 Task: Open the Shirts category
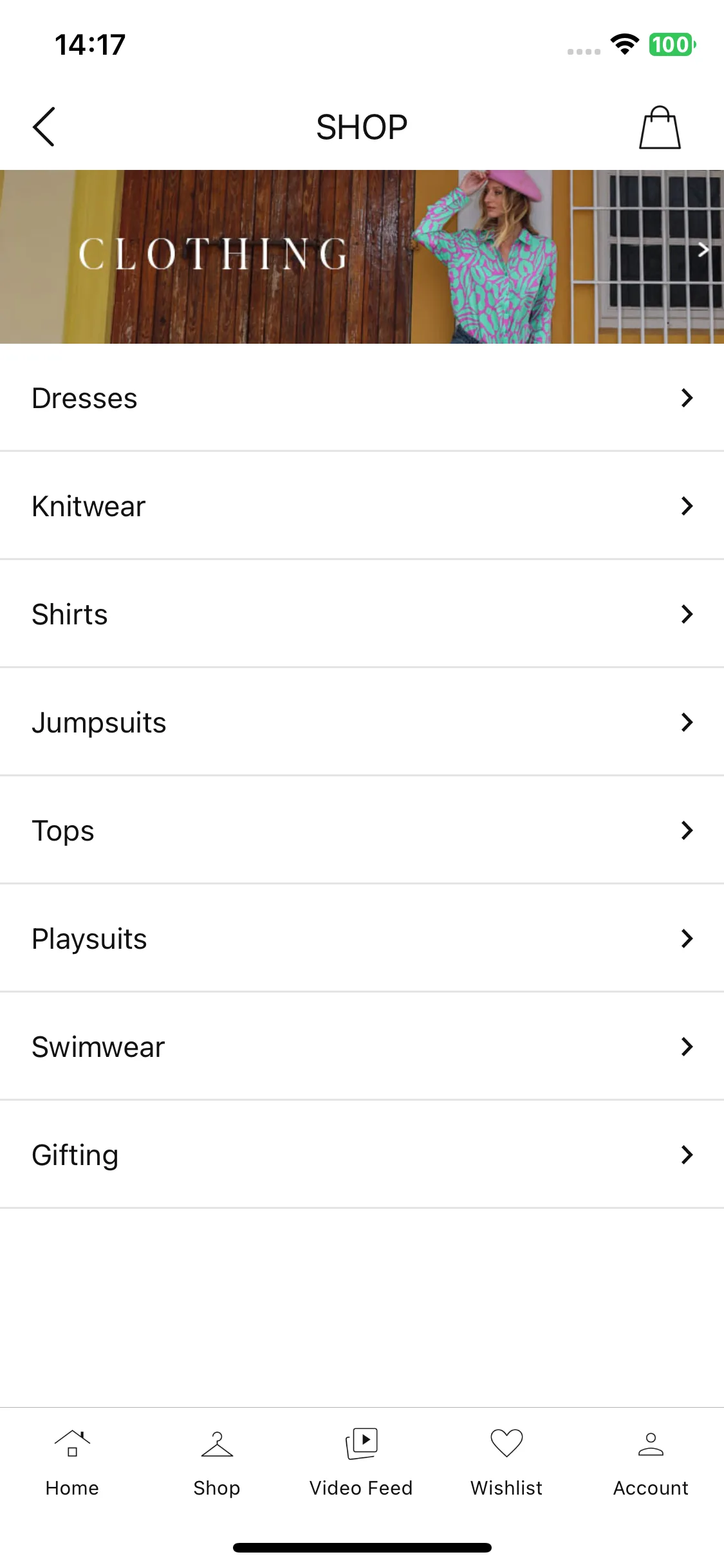(362, 614)
